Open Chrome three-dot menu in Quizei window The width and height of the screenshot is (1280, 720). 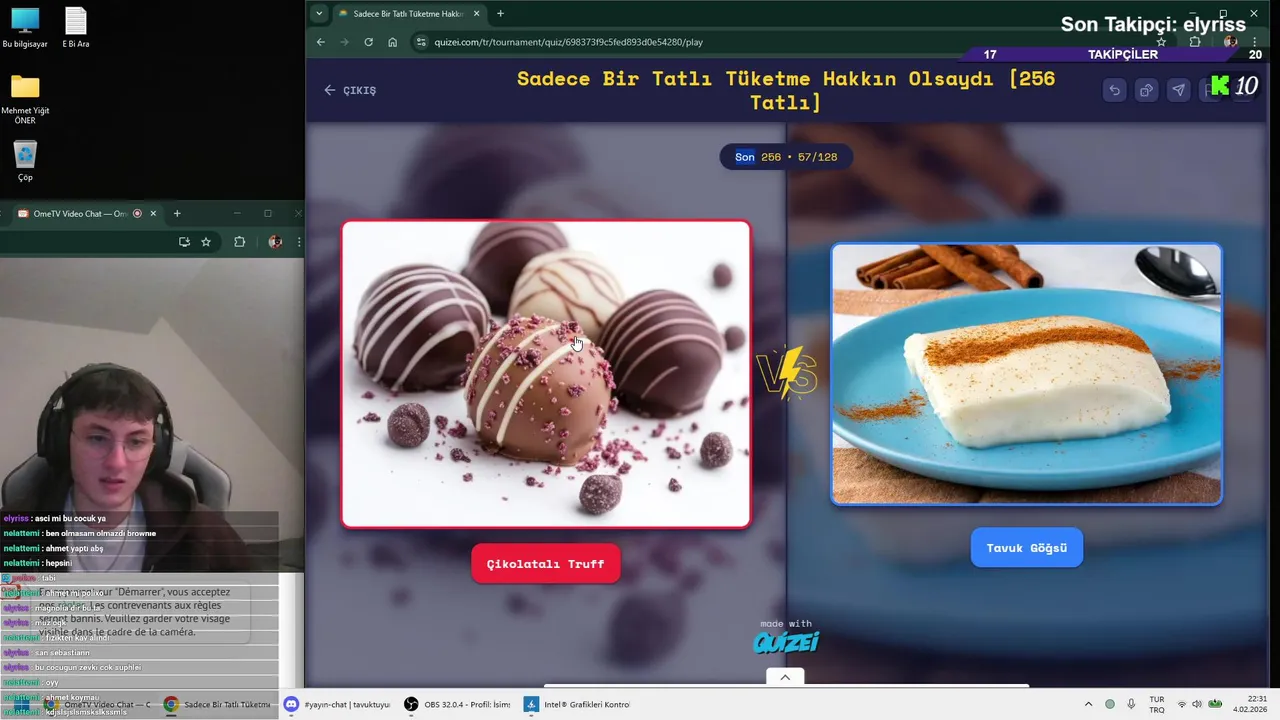tap(1254, 42)
